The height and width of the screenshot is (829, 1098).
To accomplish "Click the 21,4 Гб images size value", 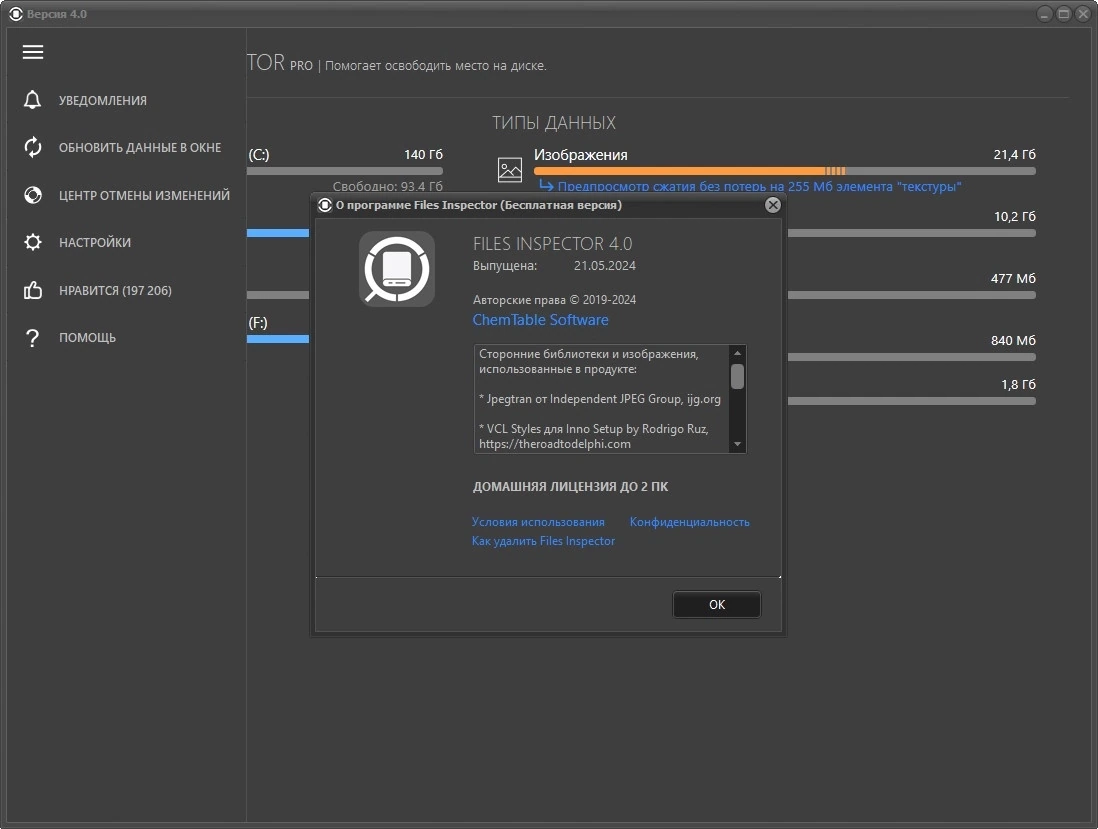I will (1015, 154).
